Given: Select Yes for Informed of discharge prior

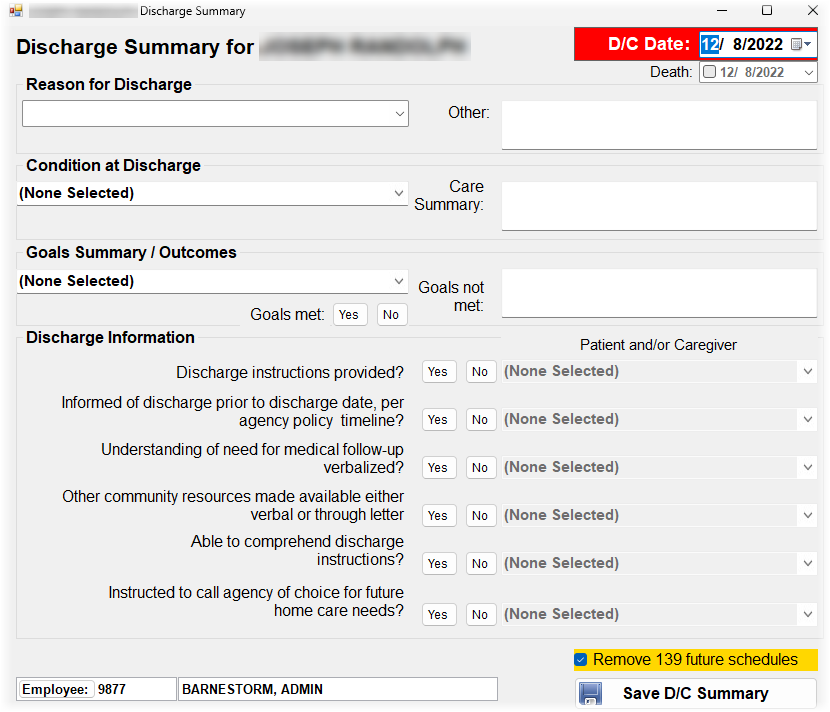Looking at the screenshot, I should click(x=438, y=420).
